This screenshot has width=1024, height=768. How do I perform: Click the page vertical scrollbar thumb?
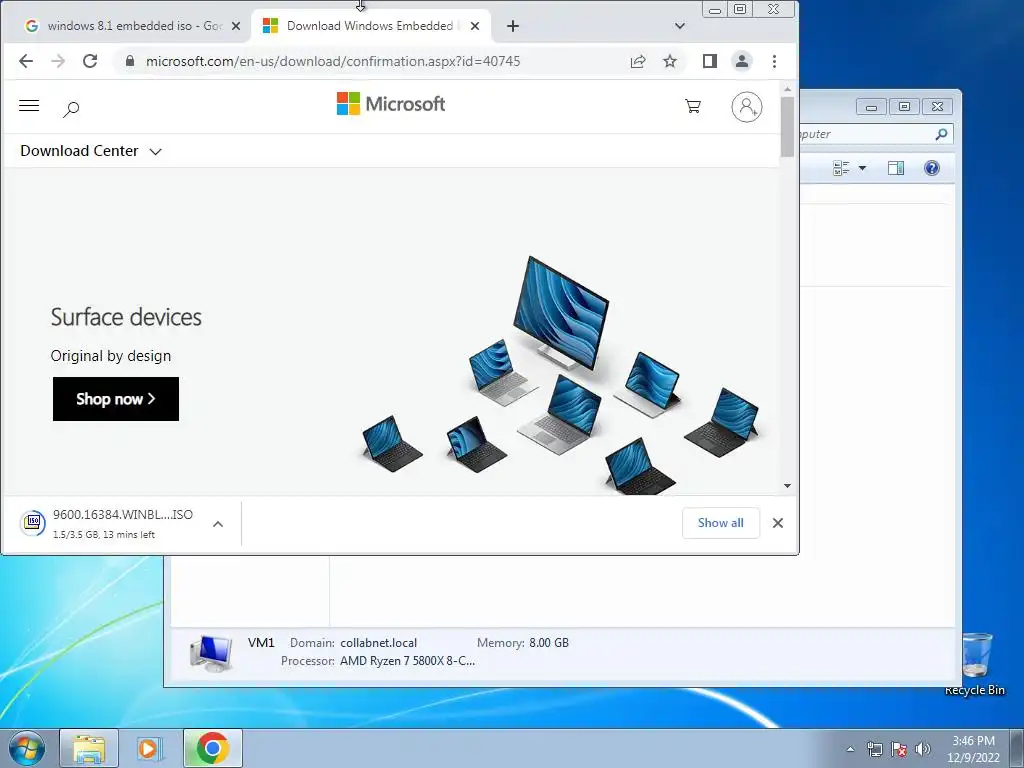[787, 126]
